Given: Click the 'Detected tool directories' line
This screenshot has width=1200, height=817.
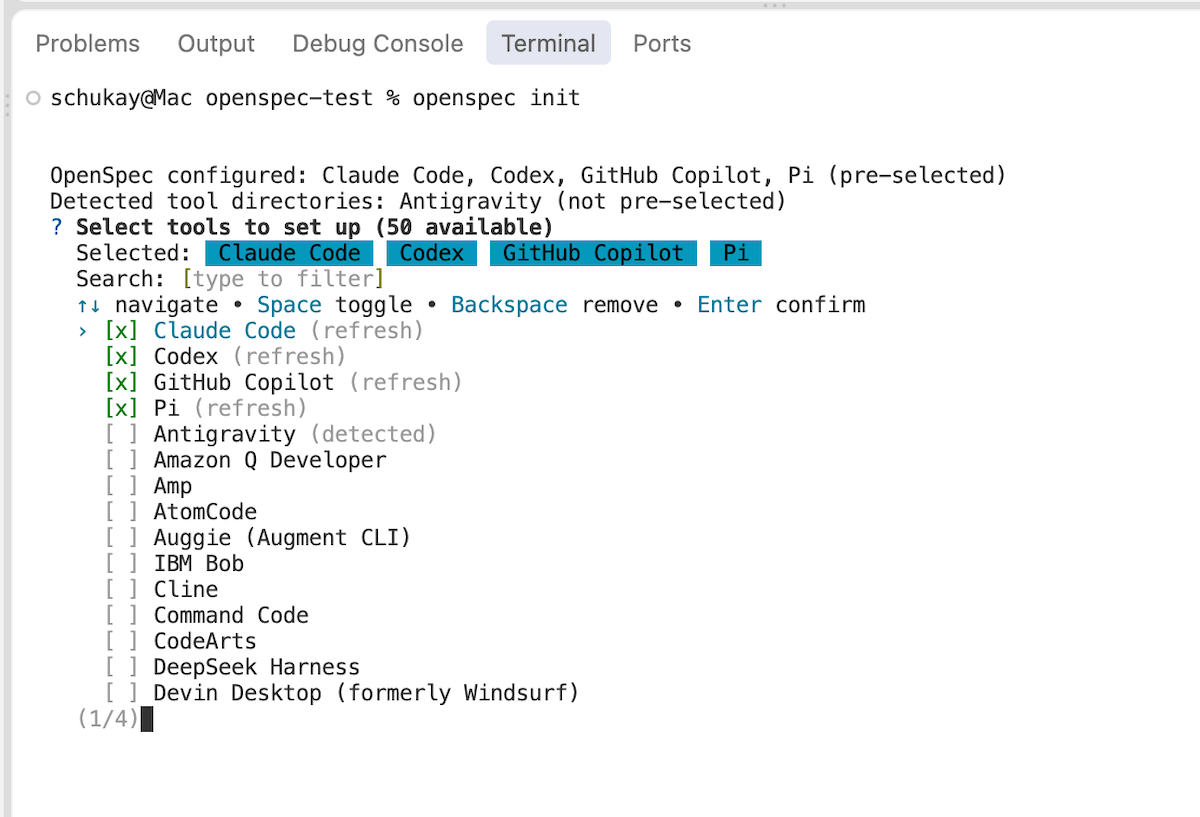Looking at the screenshot, I should click(x=418, y=201).
